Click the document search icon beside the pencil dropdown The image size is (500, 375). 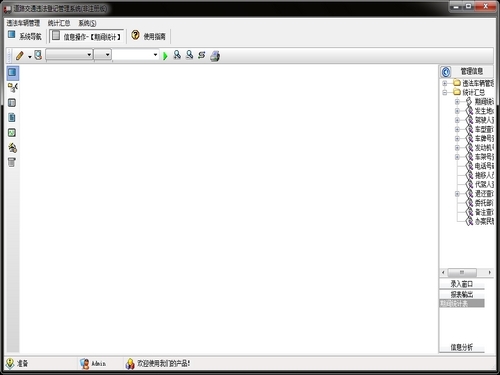[38, 55]
